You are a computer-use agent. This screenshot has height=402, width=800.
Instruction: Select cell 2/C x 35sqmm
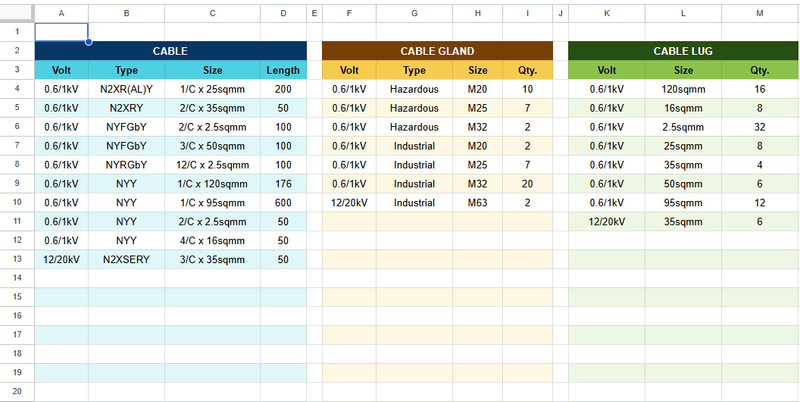(x=212, y=108)
